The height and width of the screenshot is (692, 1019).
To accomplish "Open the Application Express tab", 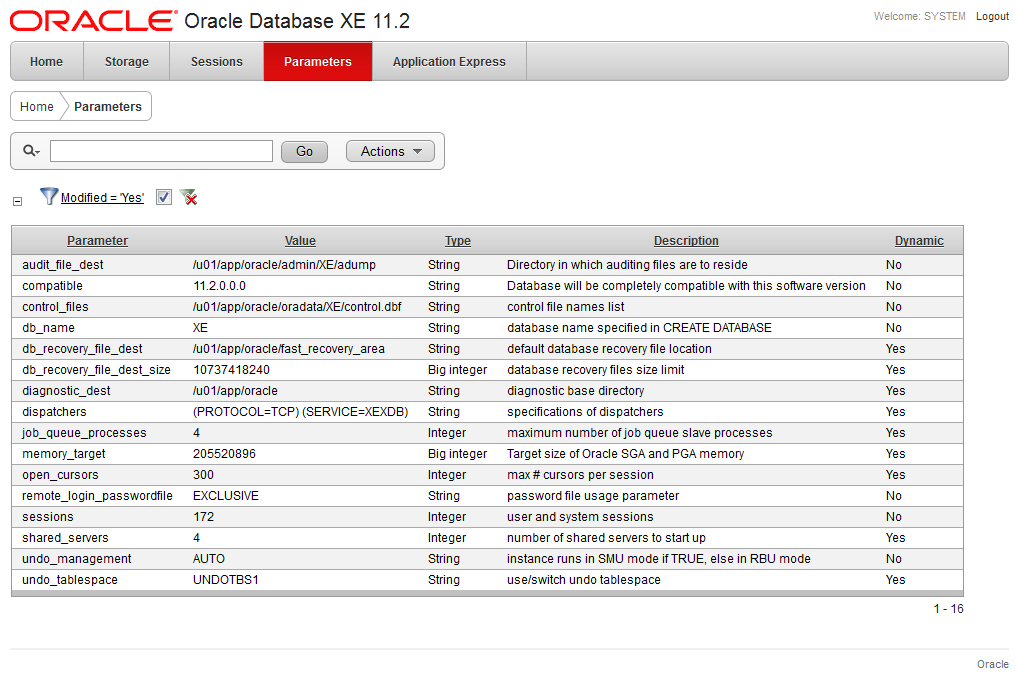I will [x=449, y=62].
